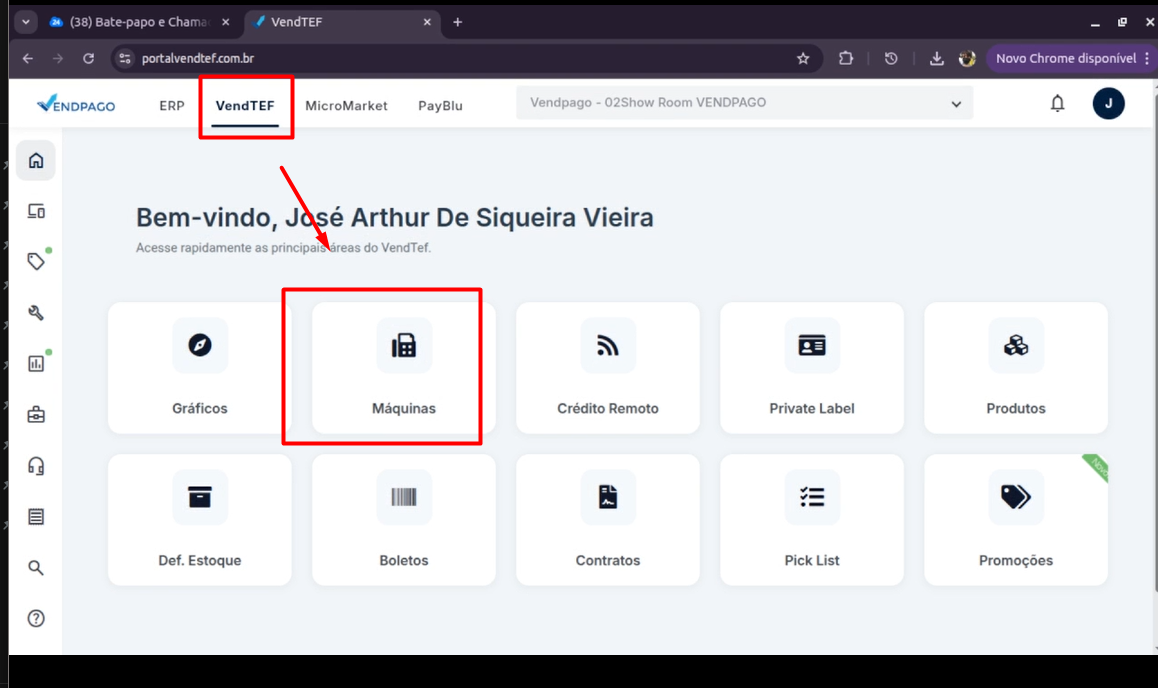Click the address bar URL portalvendtef.com.br
Screen dimensions: 1158x688
coord(198,58)
